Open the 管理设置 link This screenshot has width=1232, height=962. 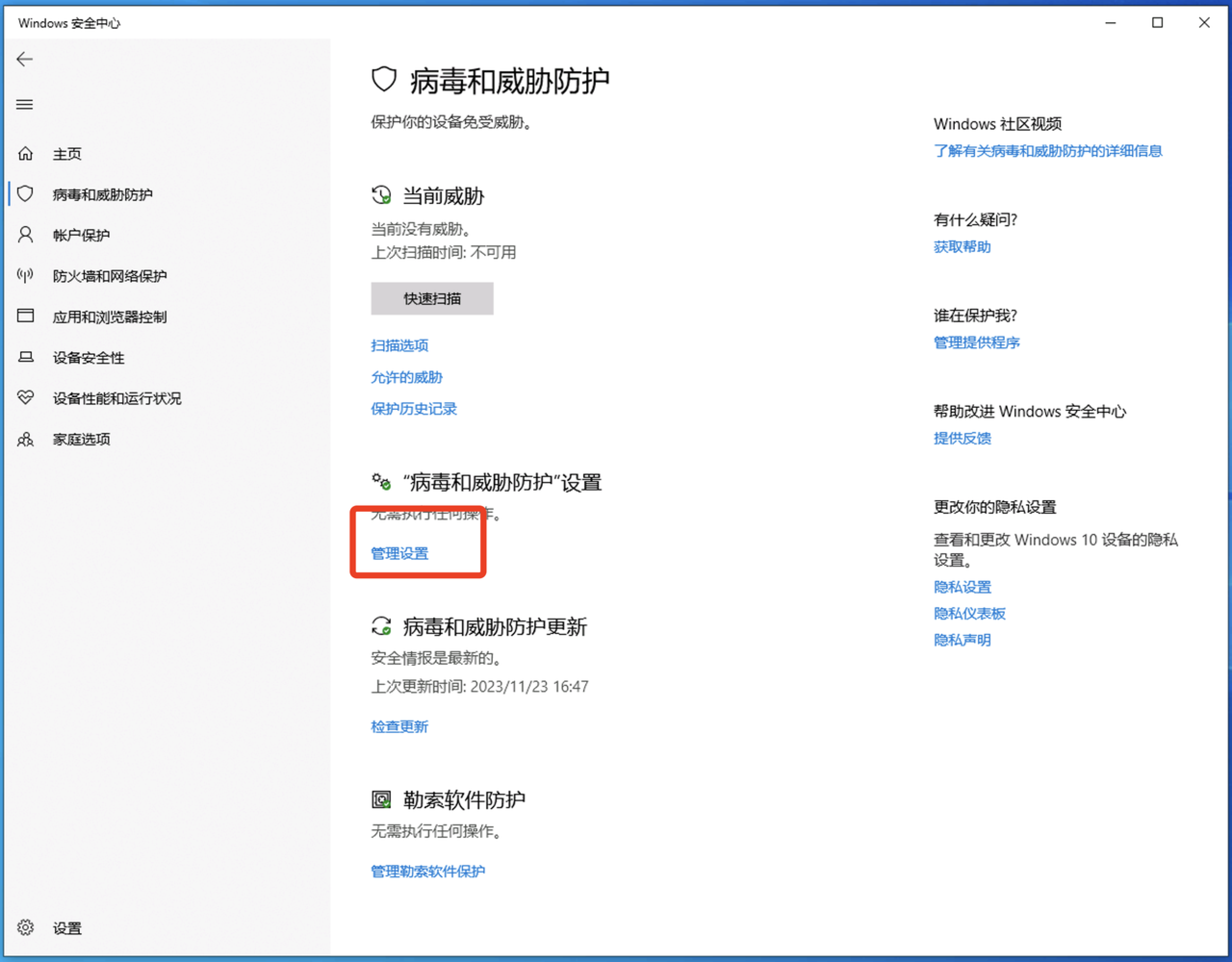click(399, 553)
